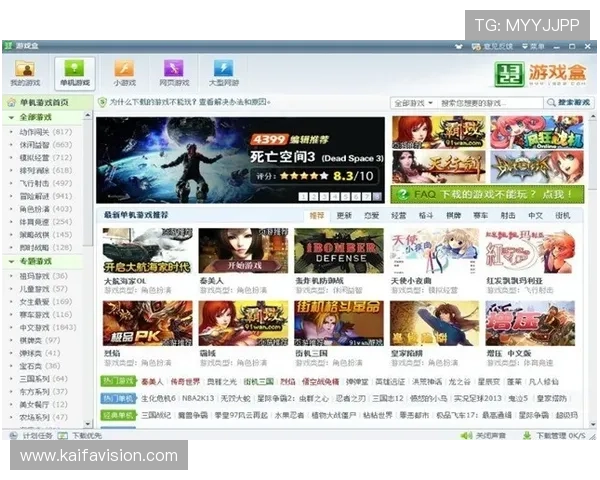Select the 街机 tab
The width and height of the screenshot is (600, 480).
point(562,216)
